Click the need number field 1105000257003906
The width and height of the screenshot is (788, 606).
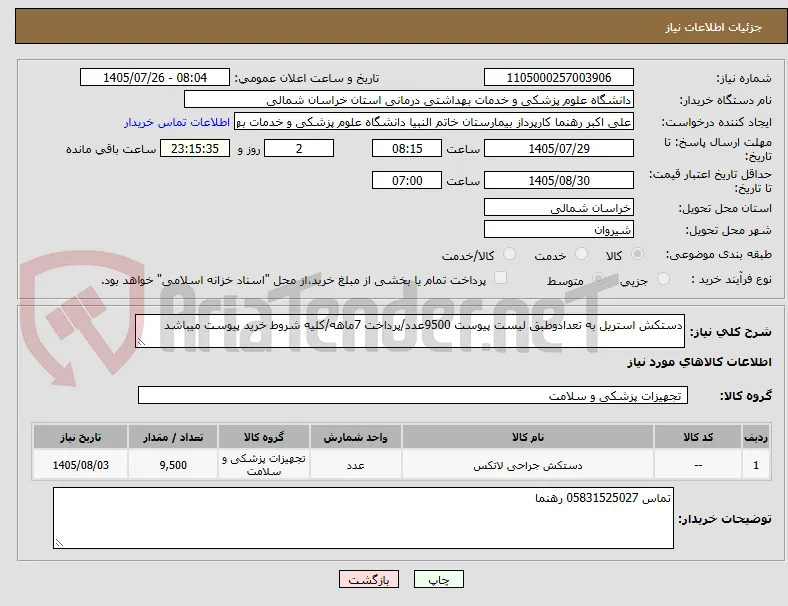(x=558, y=78)
